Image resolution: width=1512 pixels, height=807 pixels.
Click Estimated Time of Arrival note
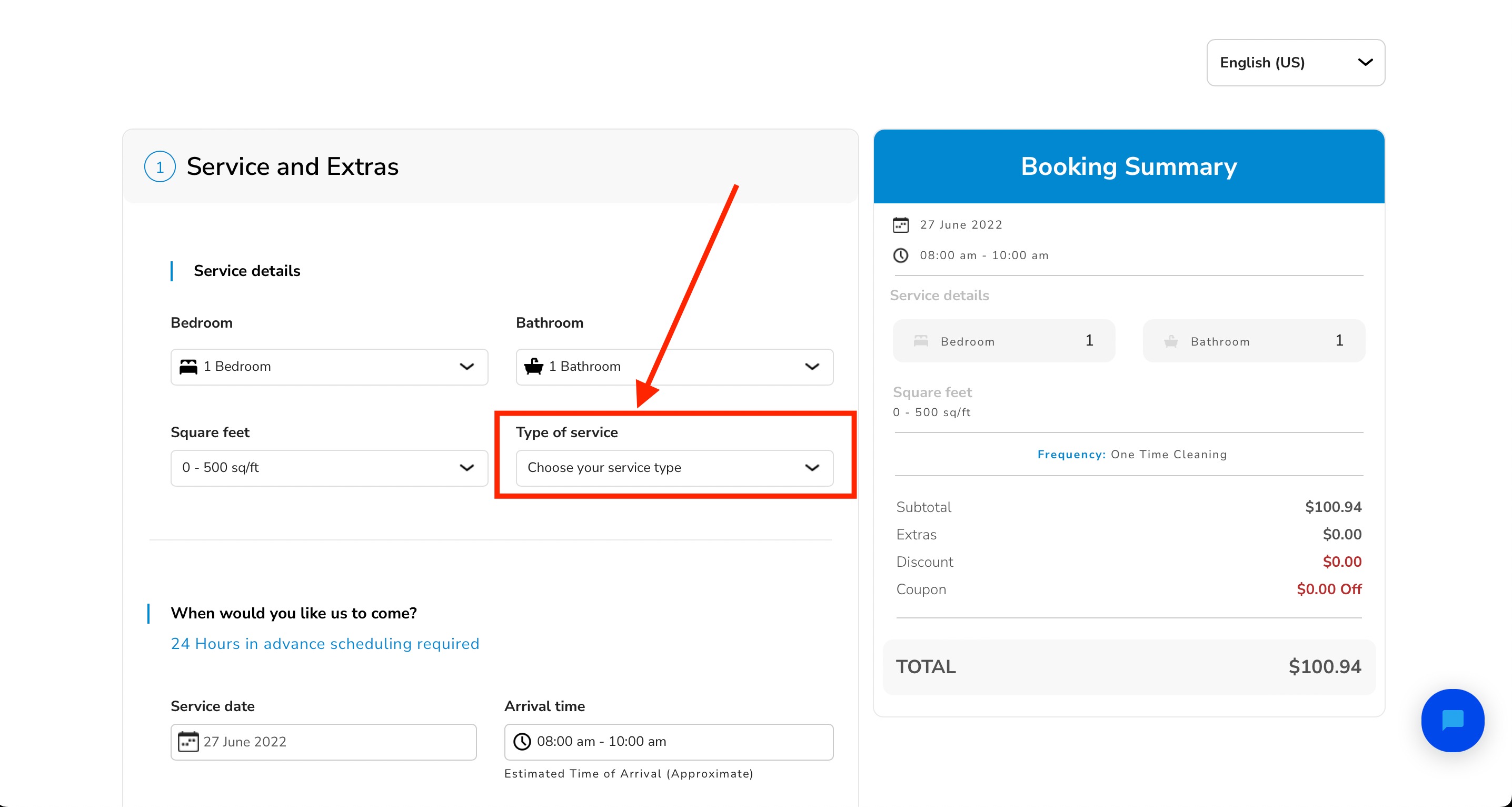point(629,773)
